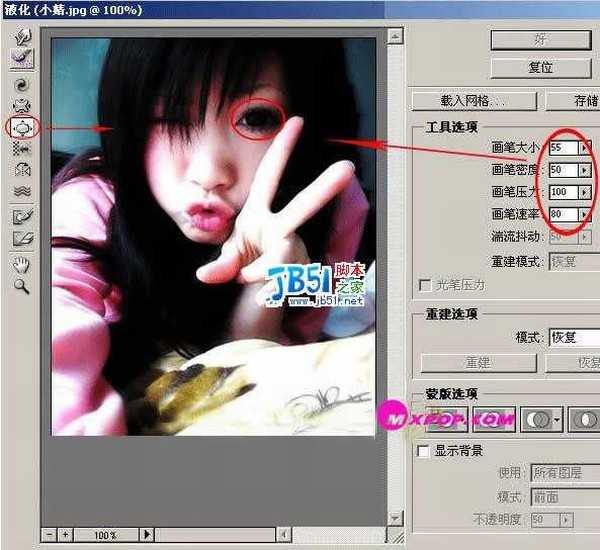The height and width of the screenshot is (550, 600).
Task: Click the fourth mask option icon
Action: click(584, 419)
